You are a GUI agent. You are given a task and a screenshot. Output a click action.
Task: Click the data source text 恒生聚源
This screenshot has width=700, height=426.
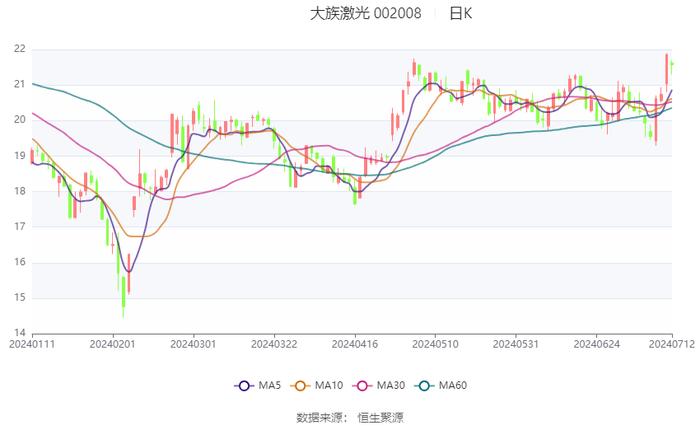[x=380, y=418]
